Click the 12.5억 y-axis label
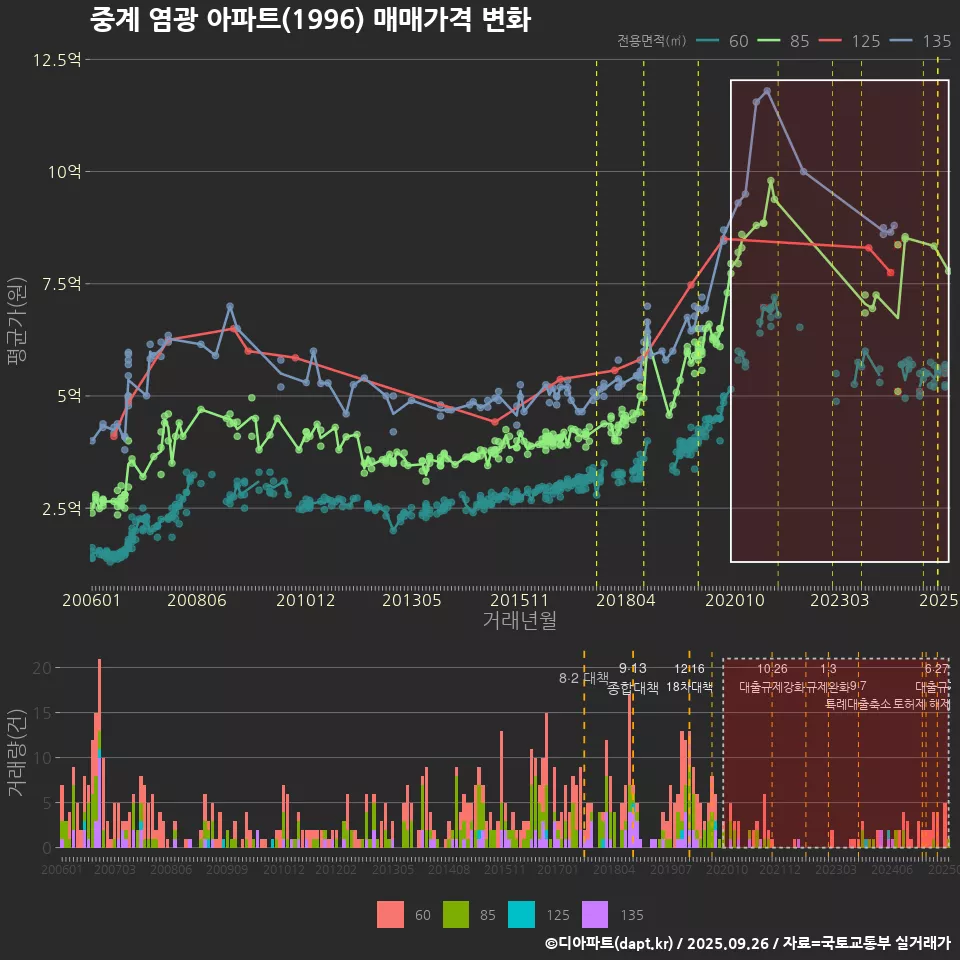This screenshot has height=960, width=960. pos(56,60)
